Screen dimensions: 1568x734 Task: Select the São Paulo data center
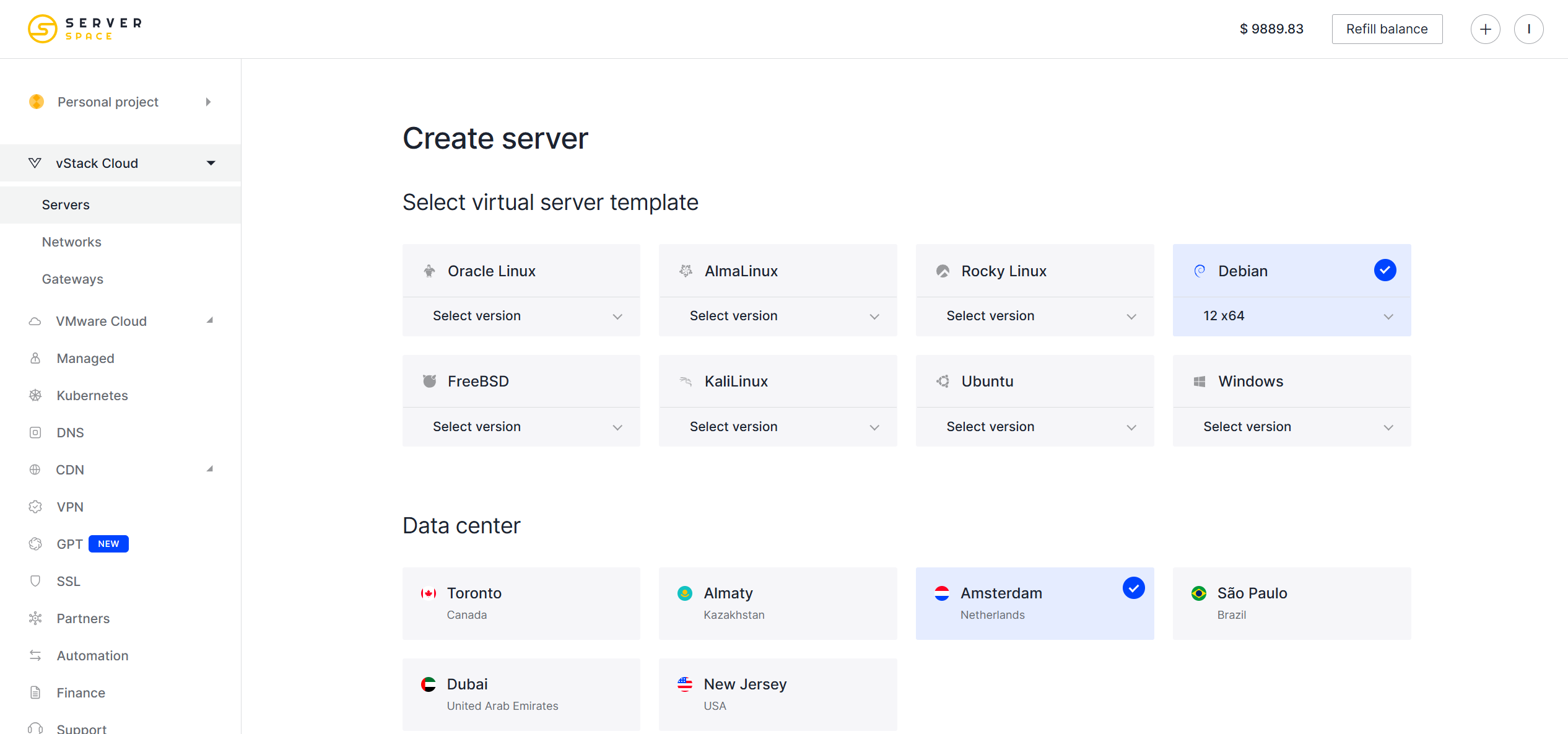point(1292,603)
